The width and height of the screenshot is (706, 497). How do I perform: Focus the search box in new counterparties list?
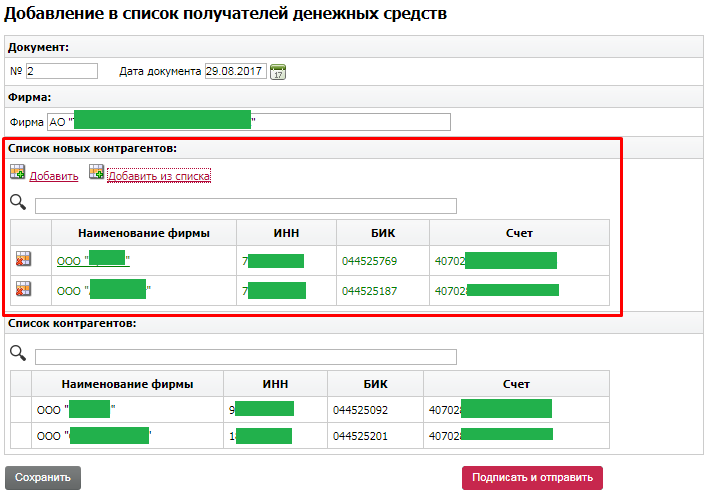pyautogui.click(x=245, y=206)
